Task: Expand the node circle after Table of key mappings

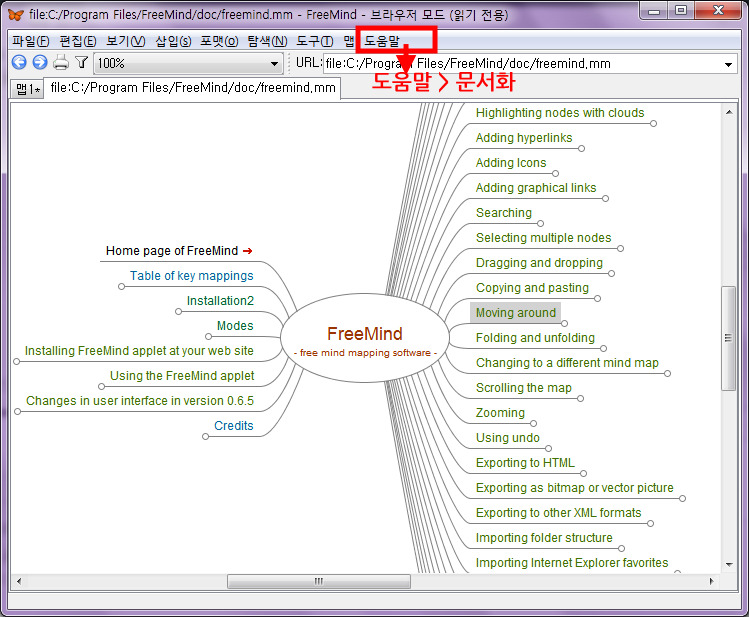Action: click(x=122, y=287)
